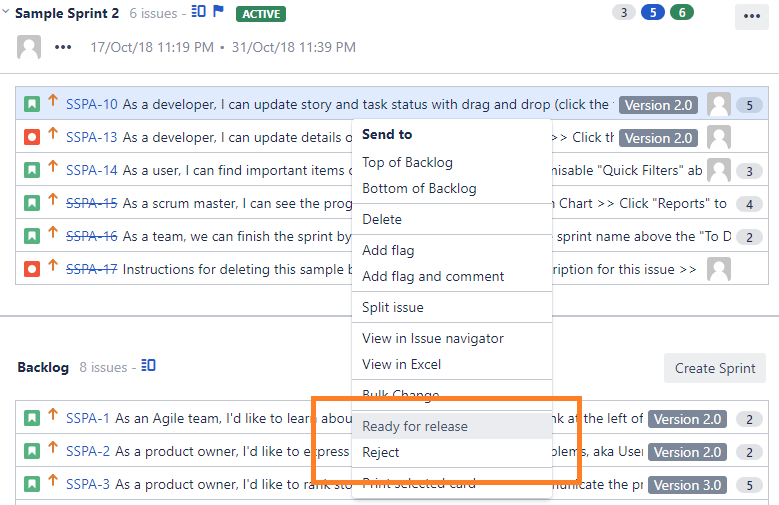
Task: Click the Create Sprint button
Action: point(714,368)
